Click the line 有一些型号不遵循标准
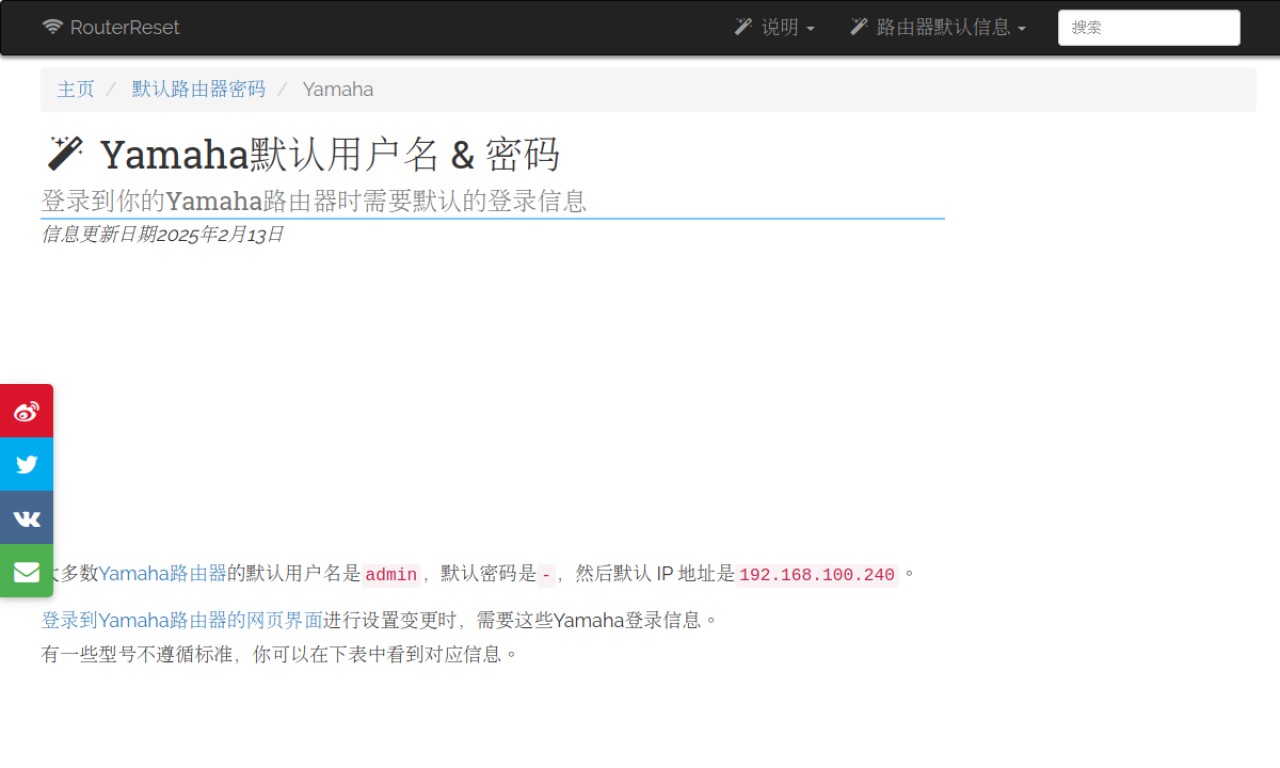 pyautogui.click(x=280, y=655)
